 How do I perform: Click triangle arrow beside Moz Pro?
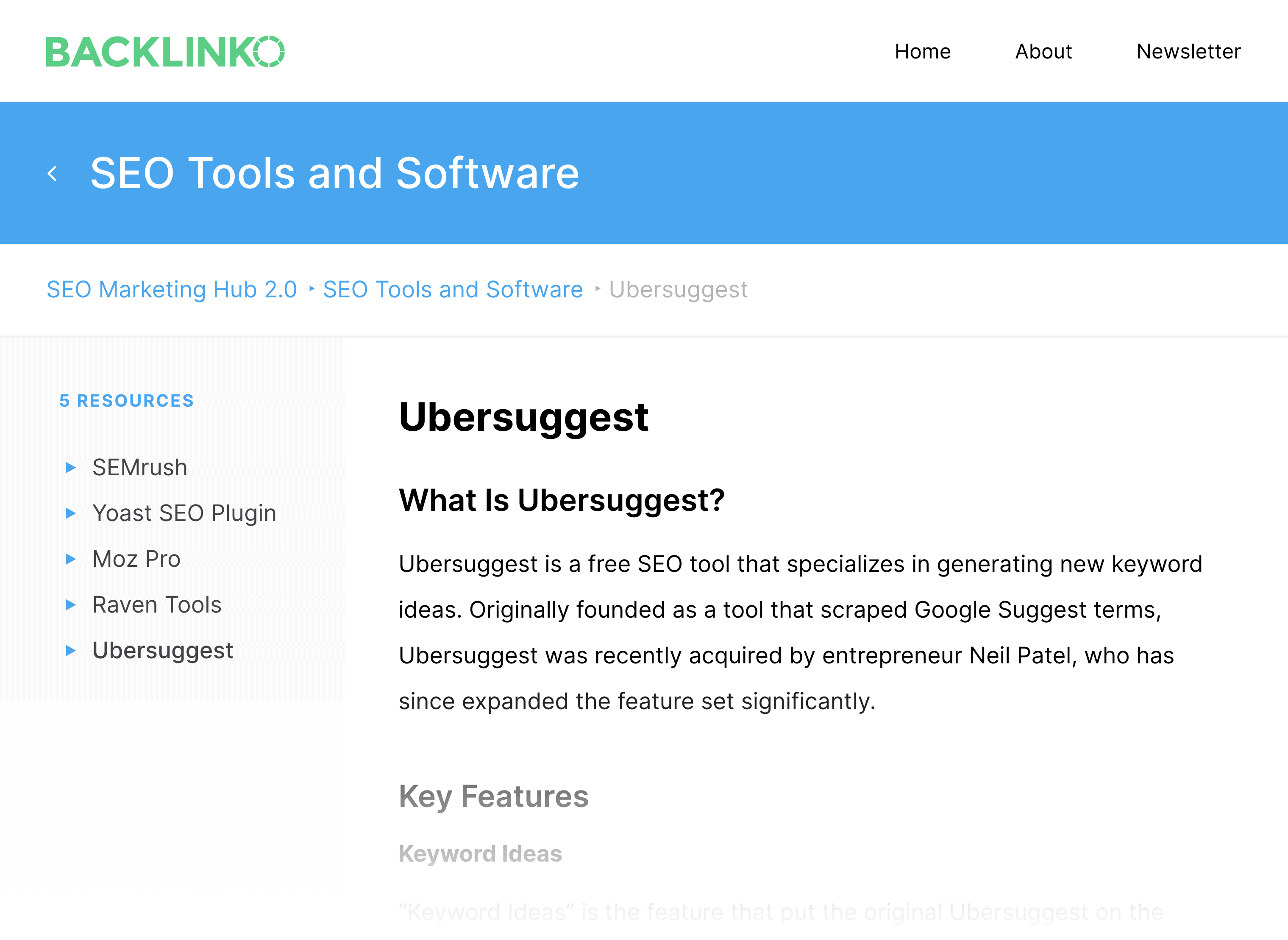click(71, 559)
